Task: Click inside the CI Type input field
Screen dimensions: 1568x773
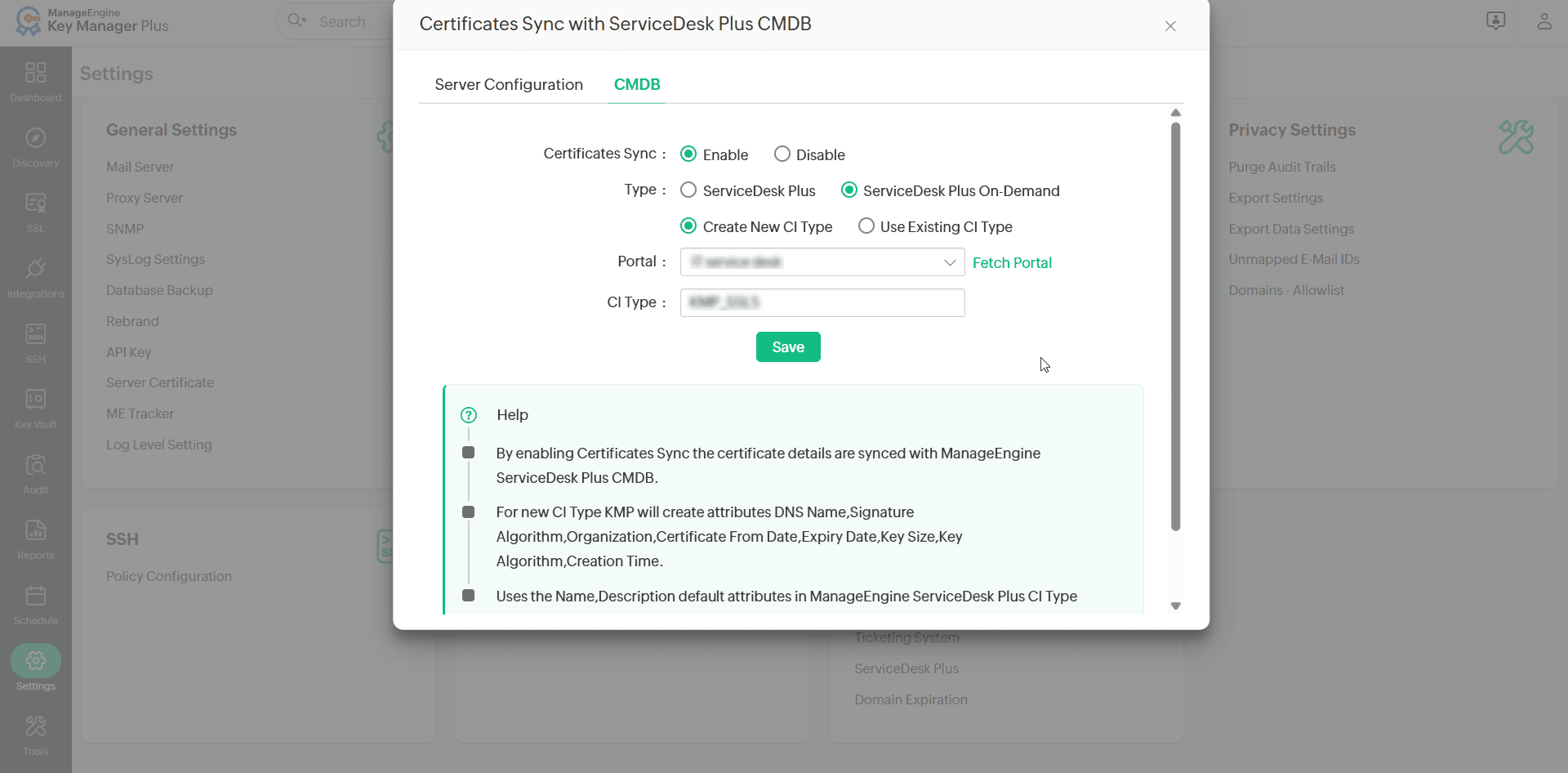Action: click(822, 302)
